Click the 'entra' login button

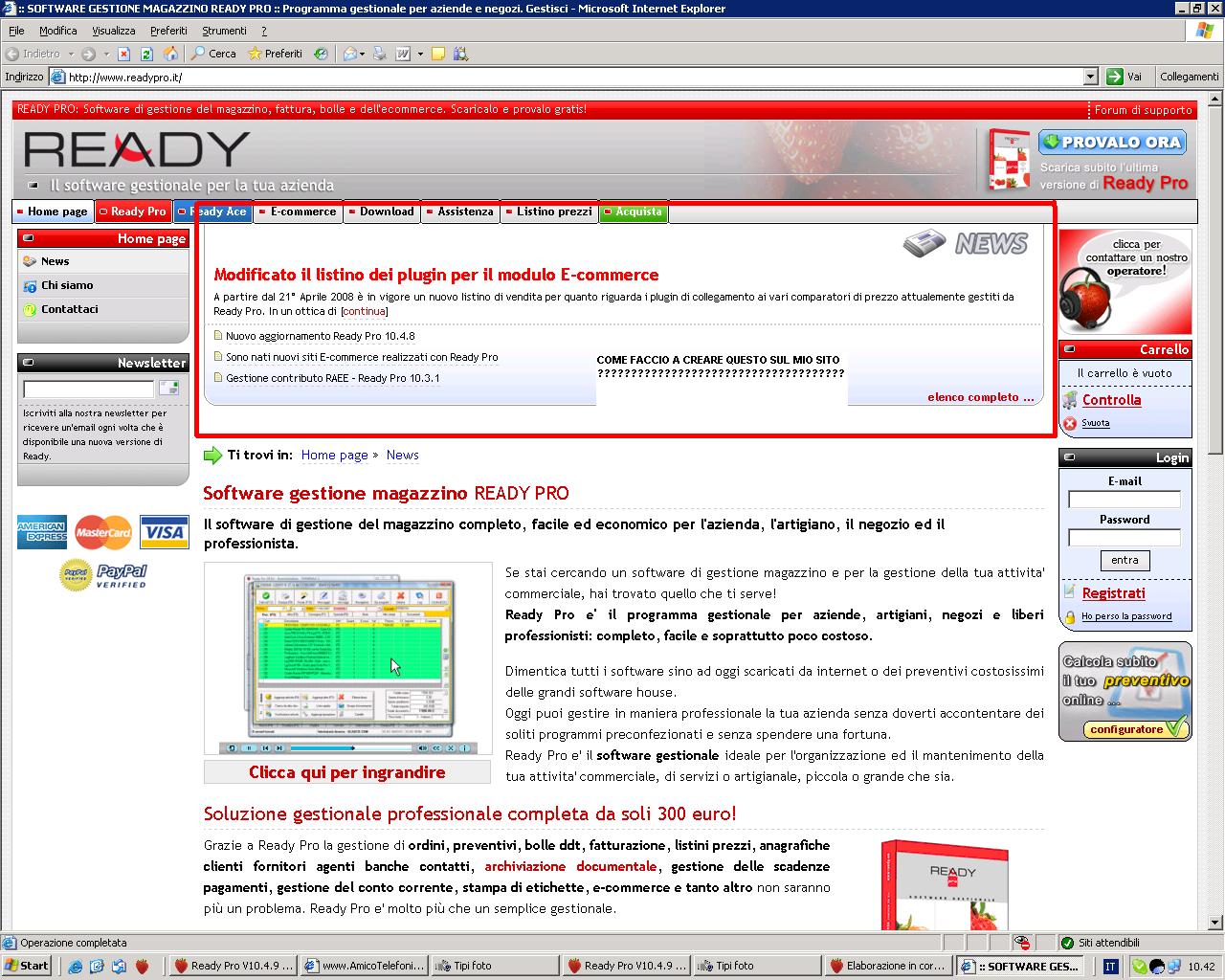1125,561
